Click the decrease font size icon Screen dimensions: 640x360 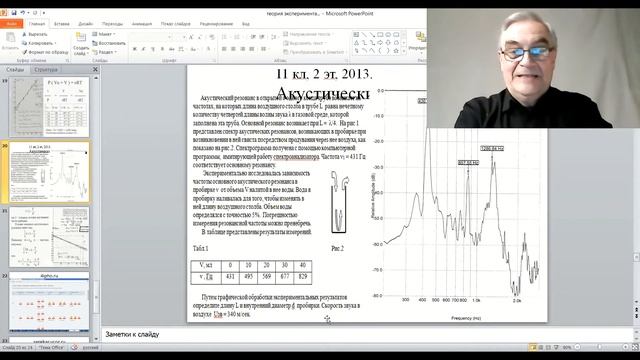[x=200, y=37]
